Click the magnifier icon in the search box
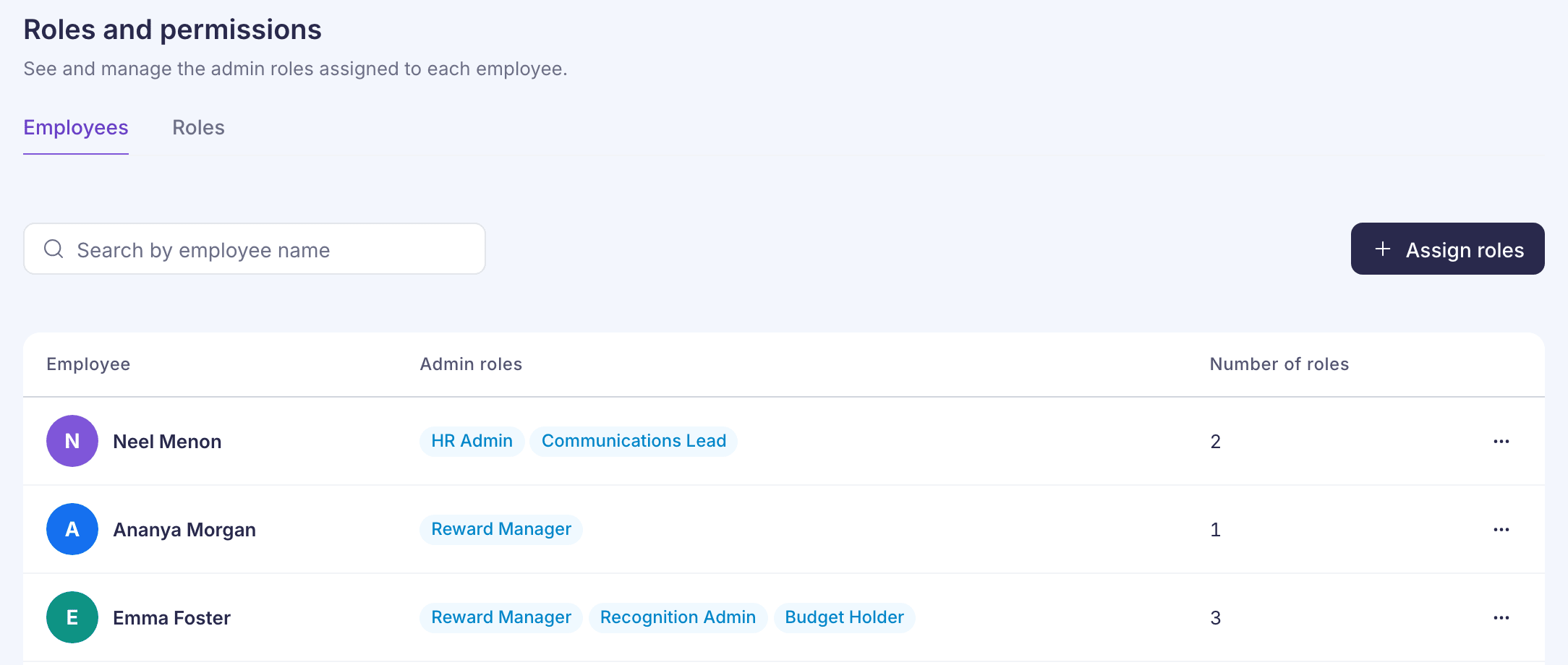The height and width of the screenshot is (665, 1568). [x=54, y=249]
